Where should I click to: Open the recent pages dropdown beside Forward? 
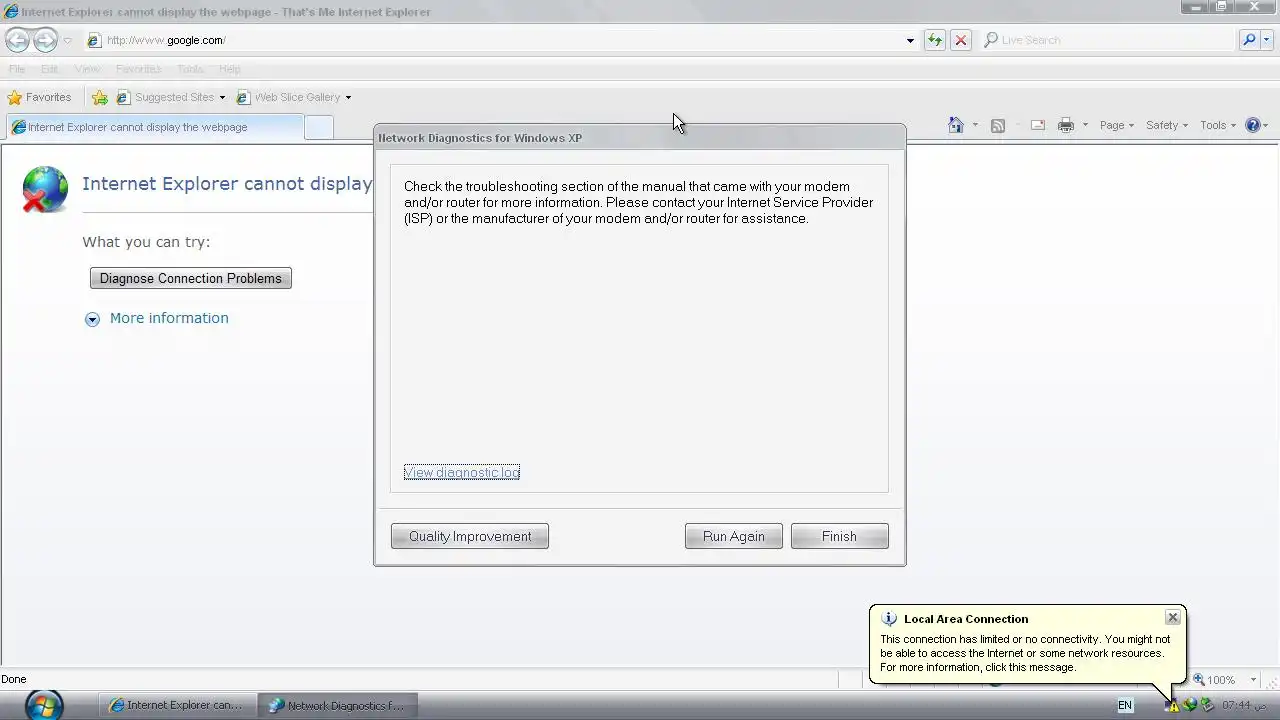pos(67,41)
